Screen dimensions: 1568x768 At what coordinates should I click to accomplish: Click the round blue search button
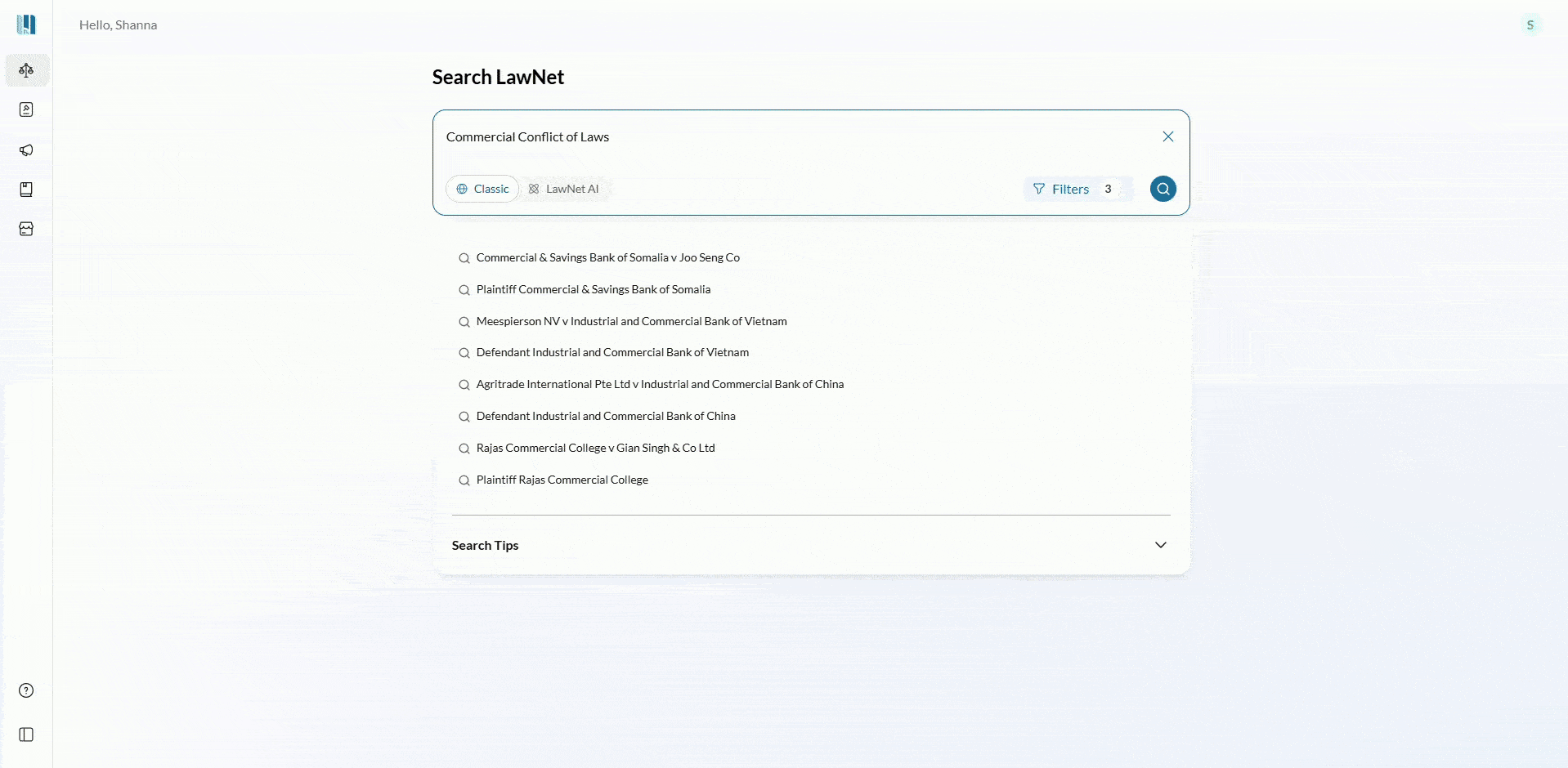(x=1163, y=189)
